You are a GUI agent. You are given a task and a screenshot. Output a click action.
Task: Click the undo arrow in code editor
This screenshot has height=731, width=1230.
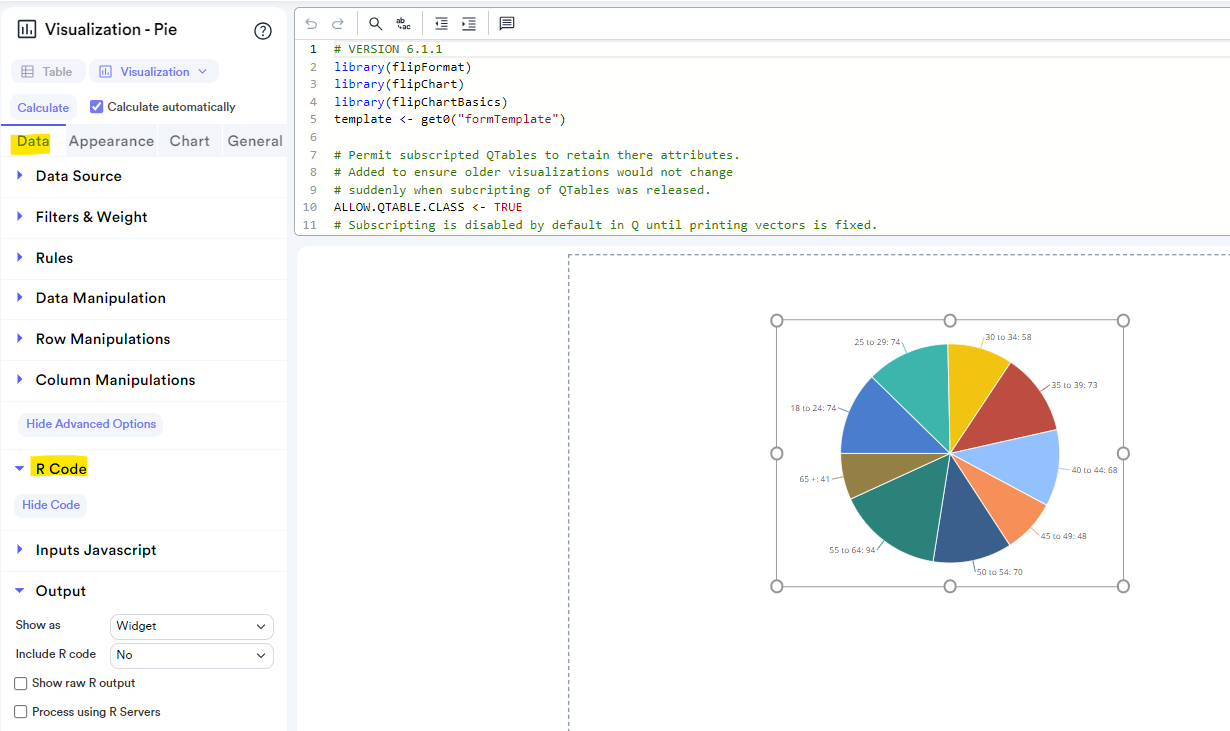pyautogui.click(x=311, y=23)
